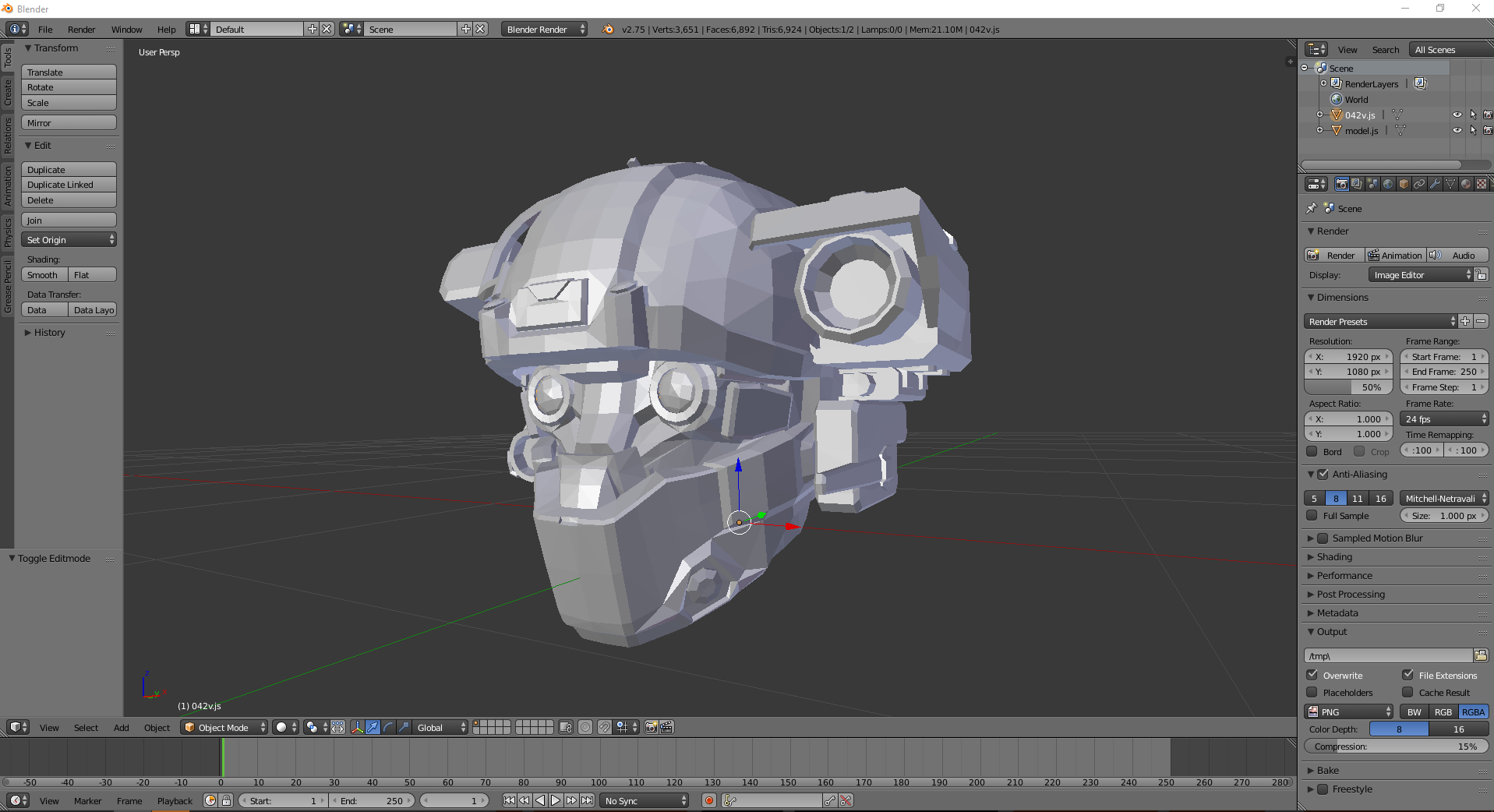Expand the model.js tree item in outliner

click(1319, 130)
